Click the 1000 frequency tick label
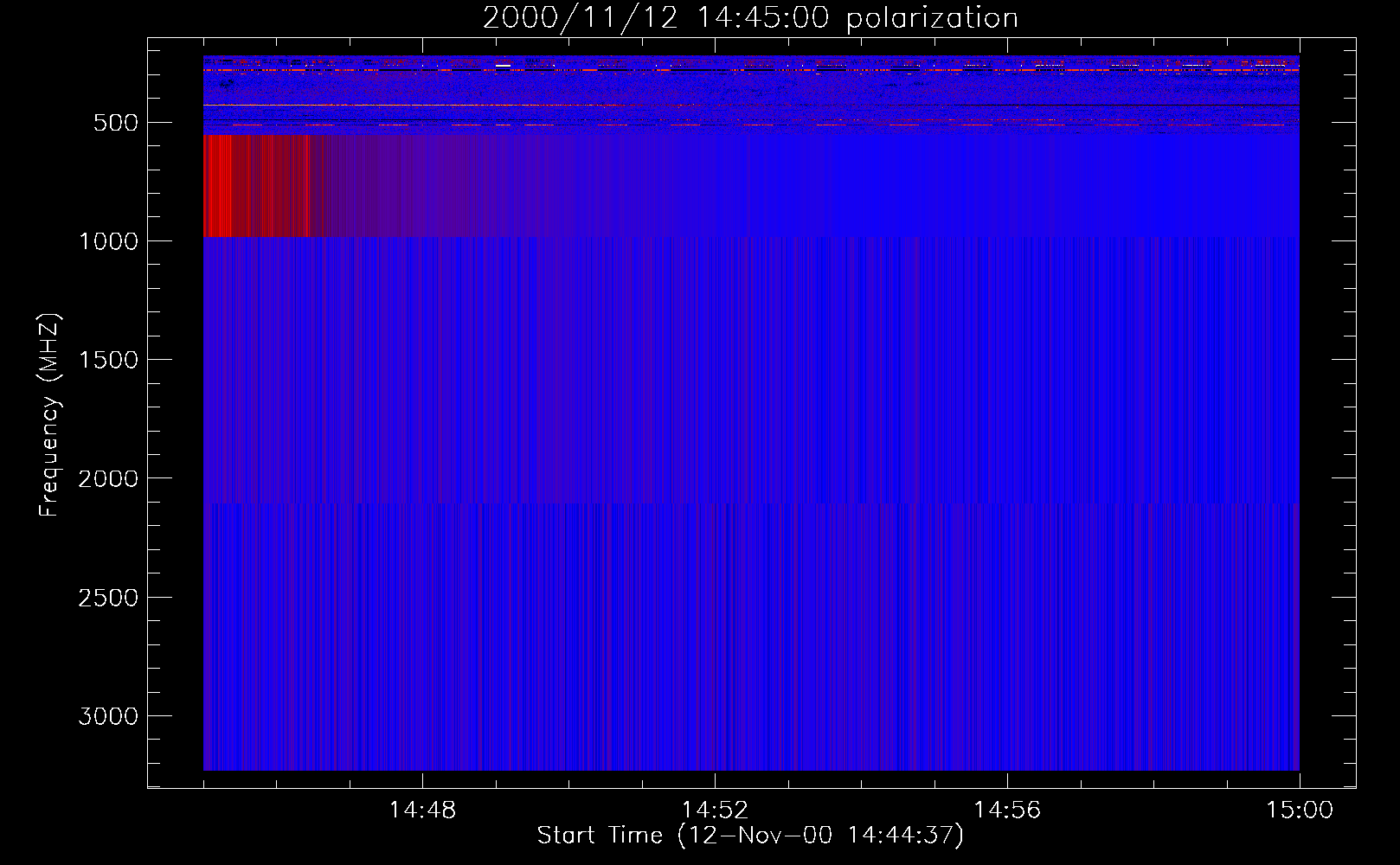The height and width of the screenshot is (865, 1400). coord(108,241)
